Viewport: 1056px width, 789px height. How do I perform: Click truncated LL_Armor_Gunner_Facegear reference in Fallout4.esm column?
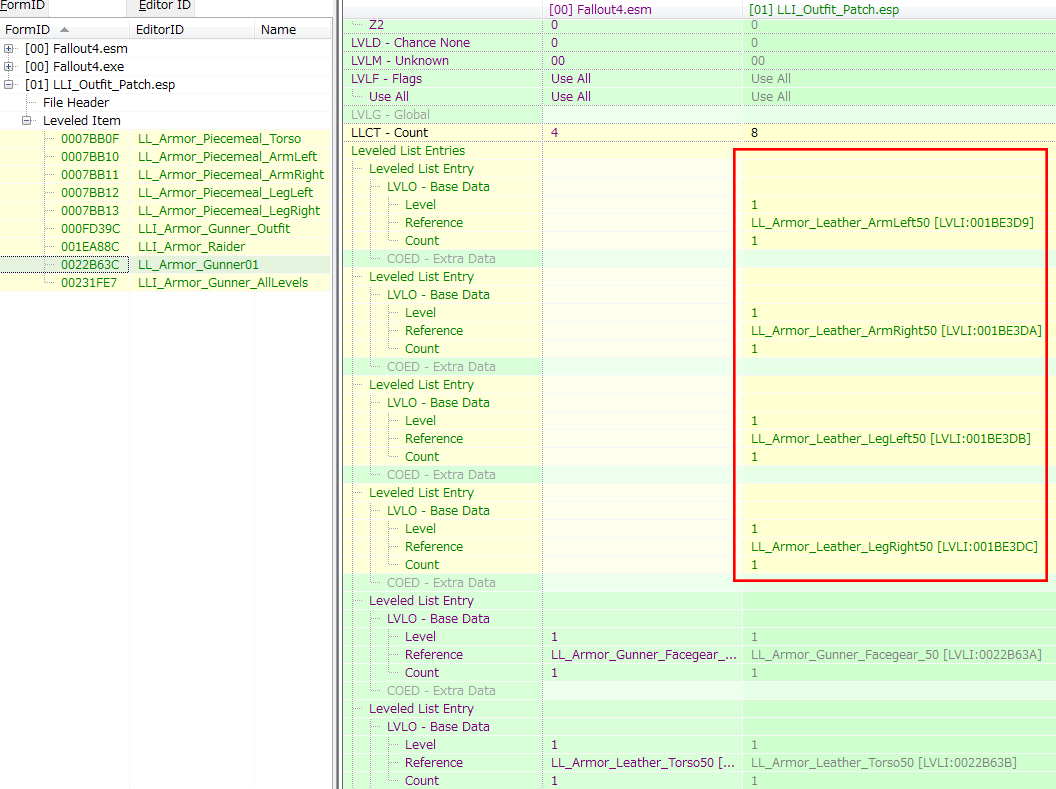(644, 655)
